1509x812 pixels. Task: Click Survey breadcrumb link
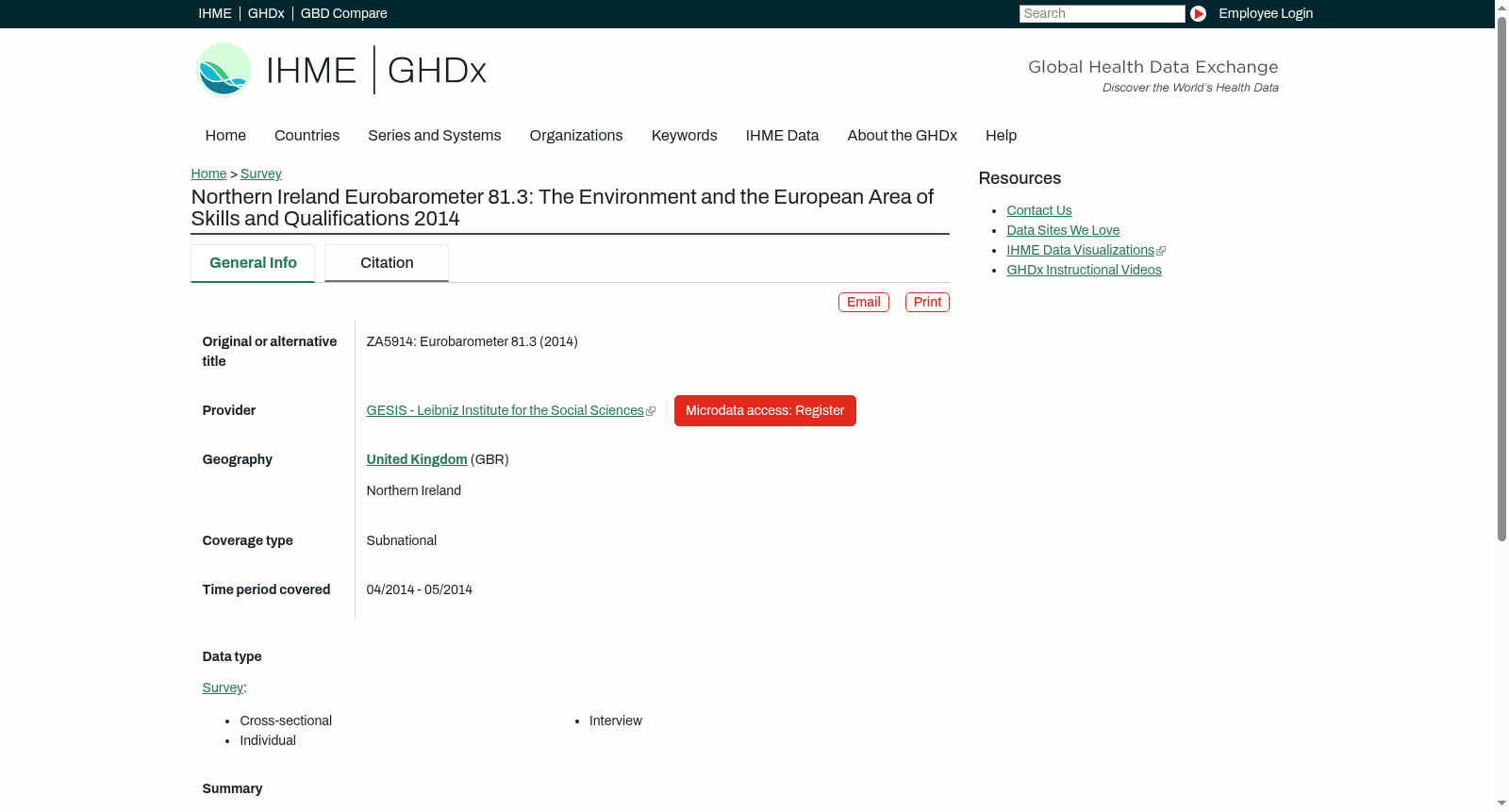tap(261, 174)
